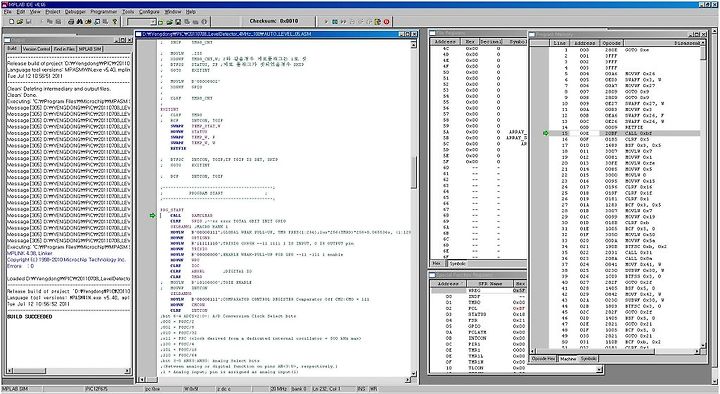
Task: Click SFR Name column header
Action: click(490, 284)
